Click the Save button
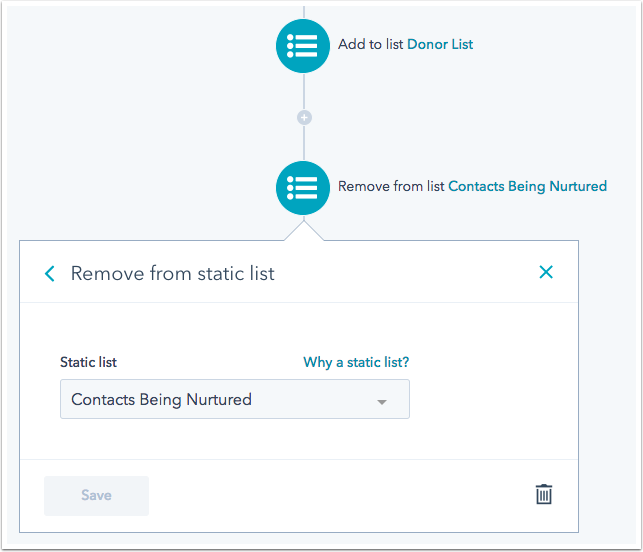Viewport: 643px width, 552px height. 96,495
